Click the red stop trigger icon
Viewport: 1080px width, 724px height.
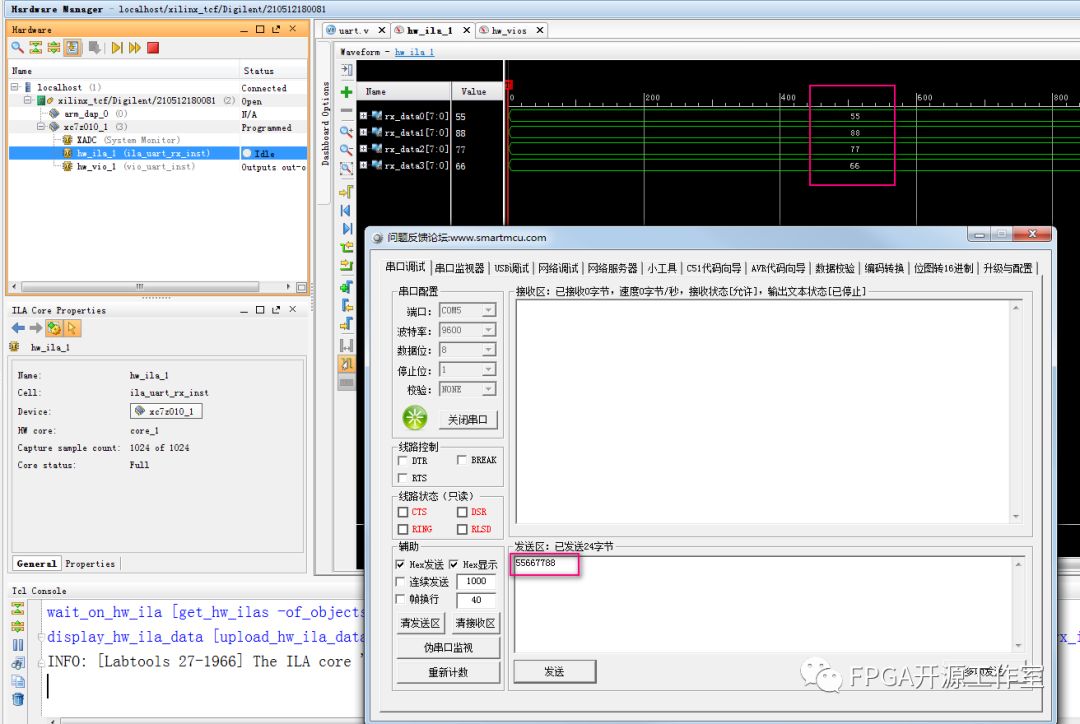point(153,48)
